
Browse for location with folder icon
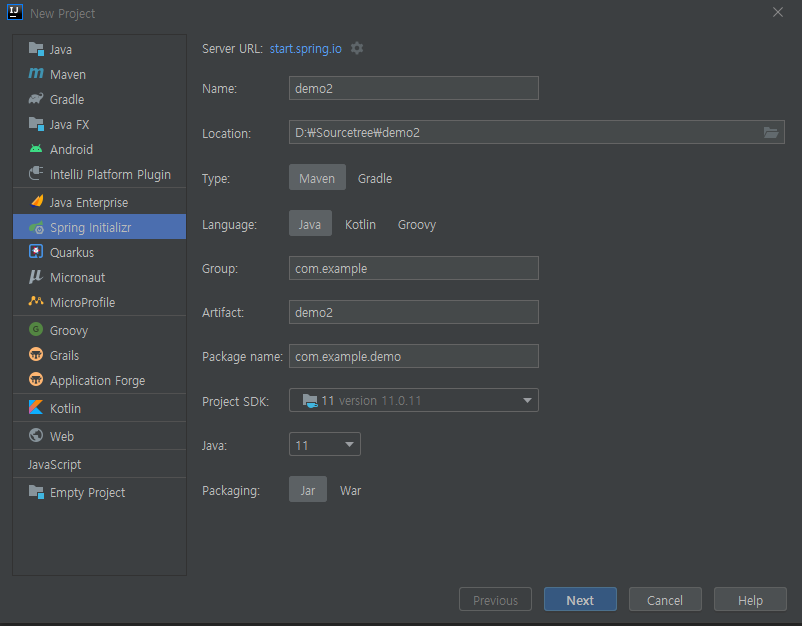[x=771, y=132]
